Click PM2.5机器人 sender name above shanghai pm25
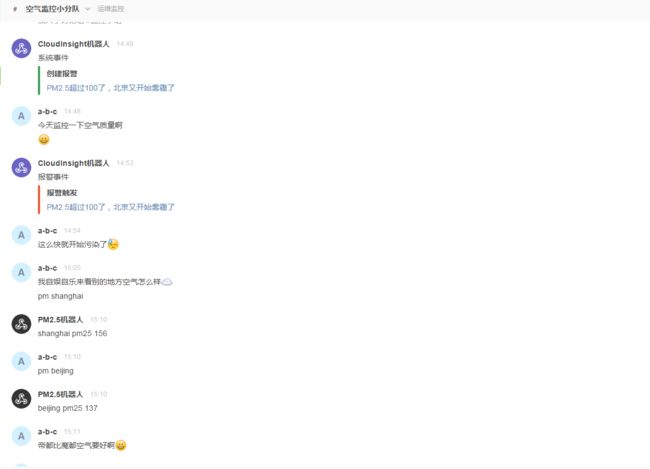Screen dimensions: 650x469 click(x=60, y=320)
